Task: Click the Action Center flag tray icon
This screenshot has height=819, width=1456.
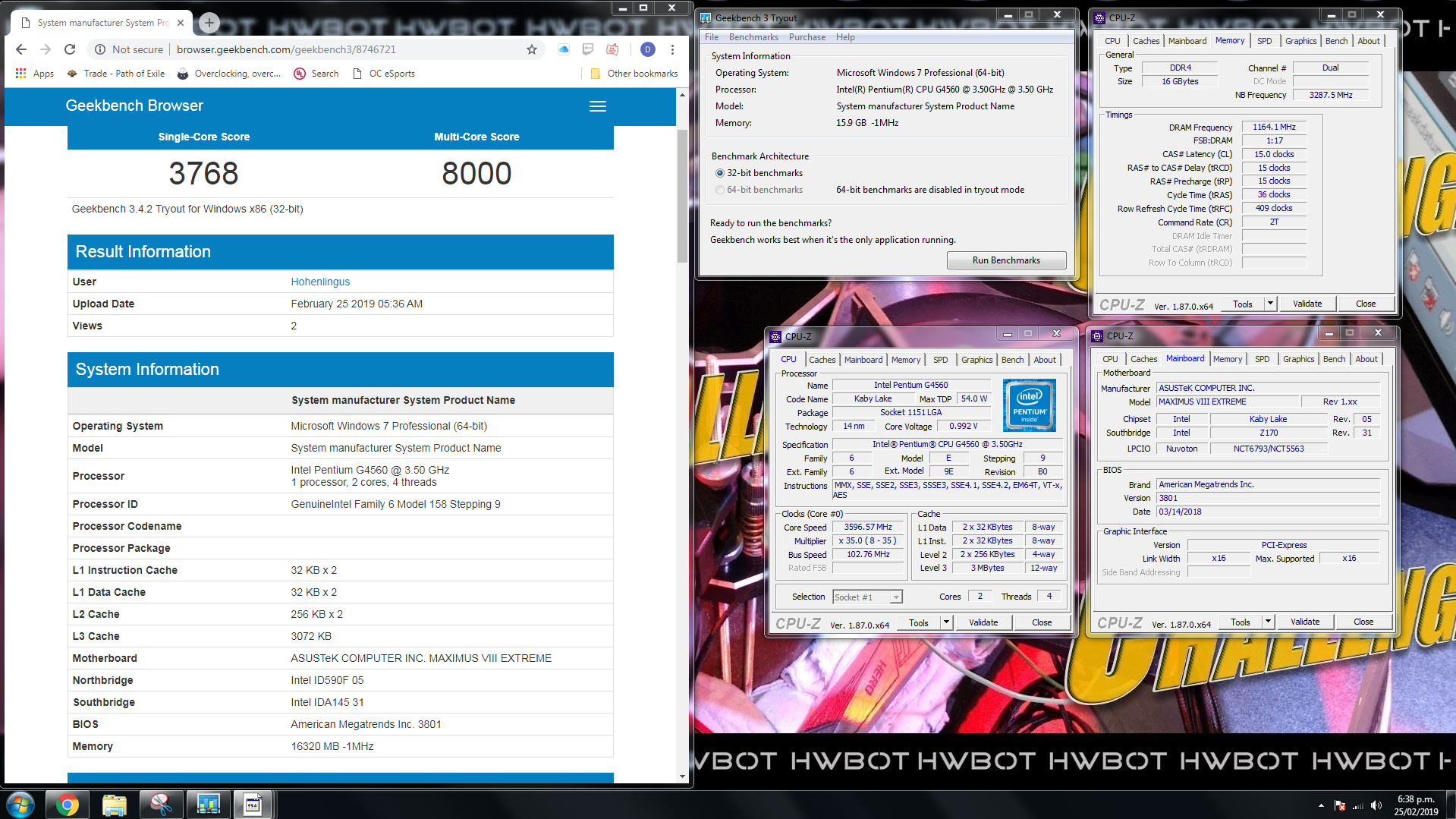Action: pos(1340,805)
